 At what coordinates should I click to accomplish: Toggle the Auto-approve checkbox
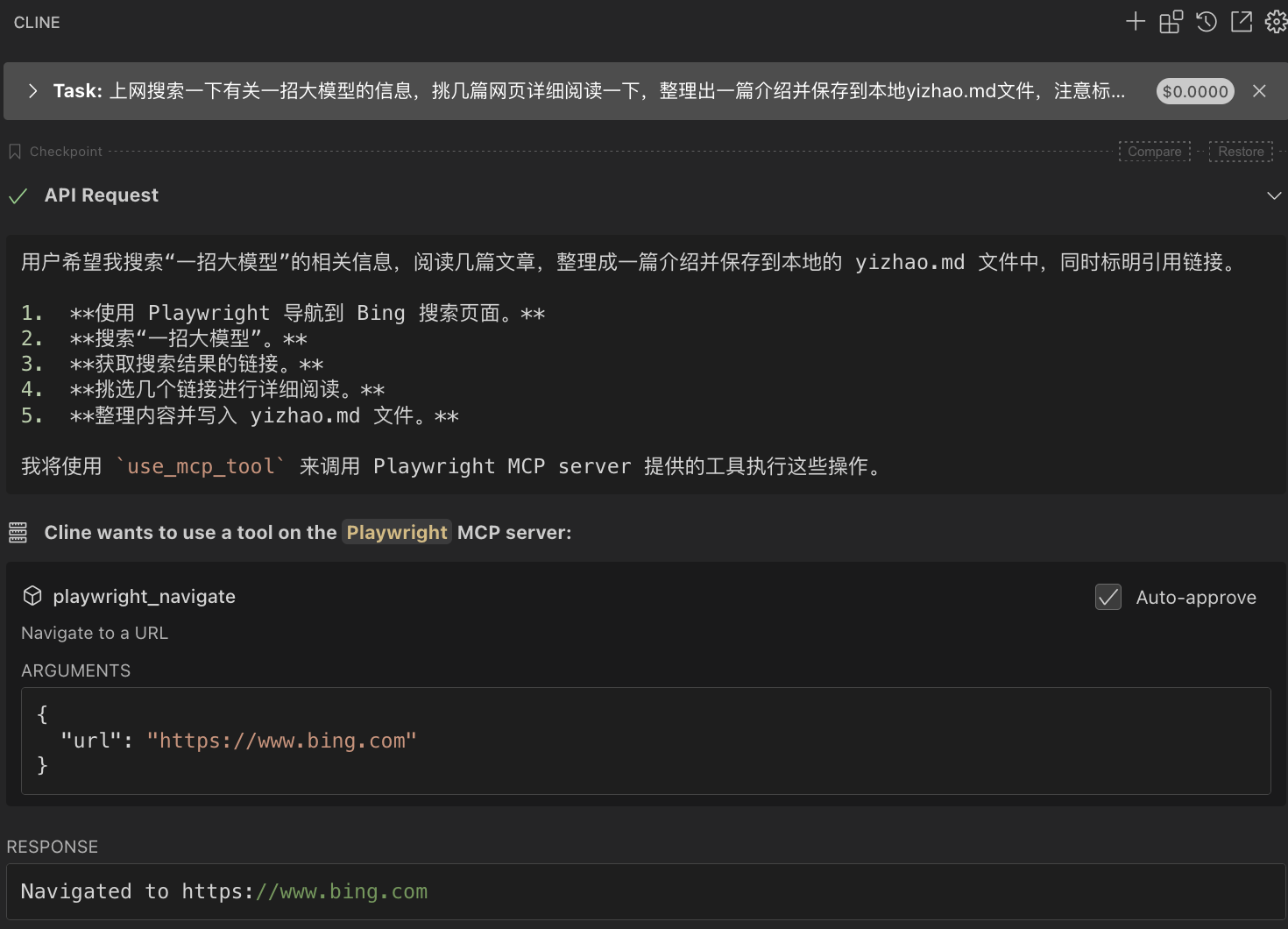coord(1108,597)
